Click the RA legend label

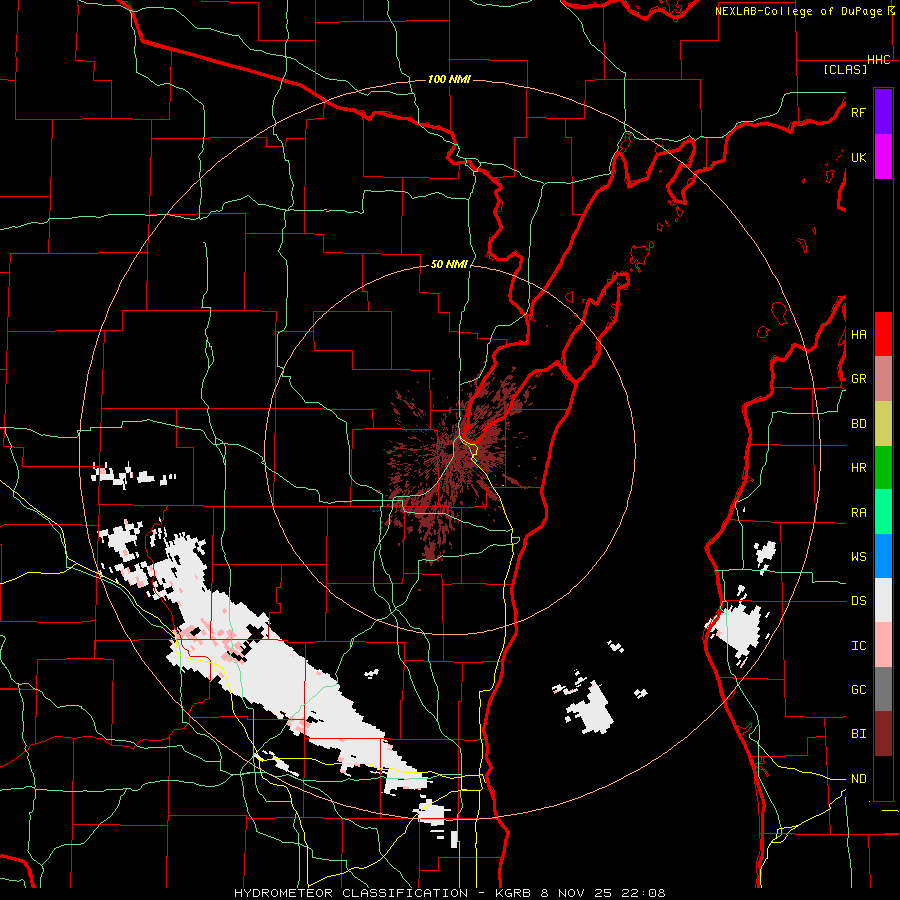pyautogui.click(x=858, y=513)
